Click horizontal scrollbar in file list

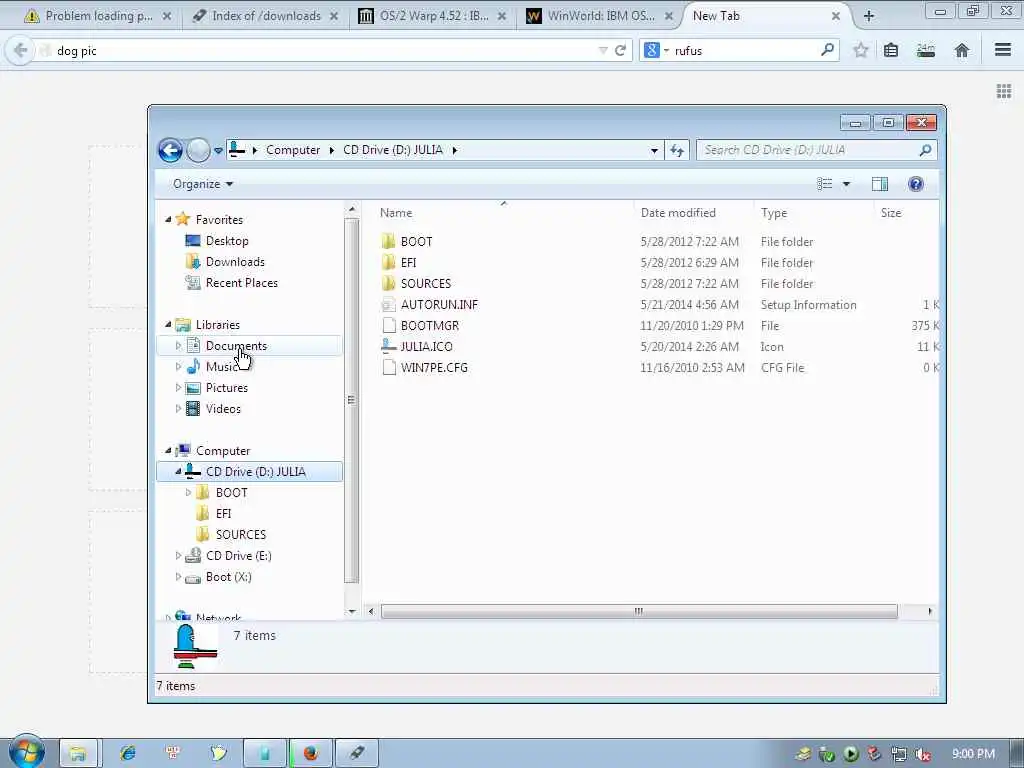click(639, 612)
